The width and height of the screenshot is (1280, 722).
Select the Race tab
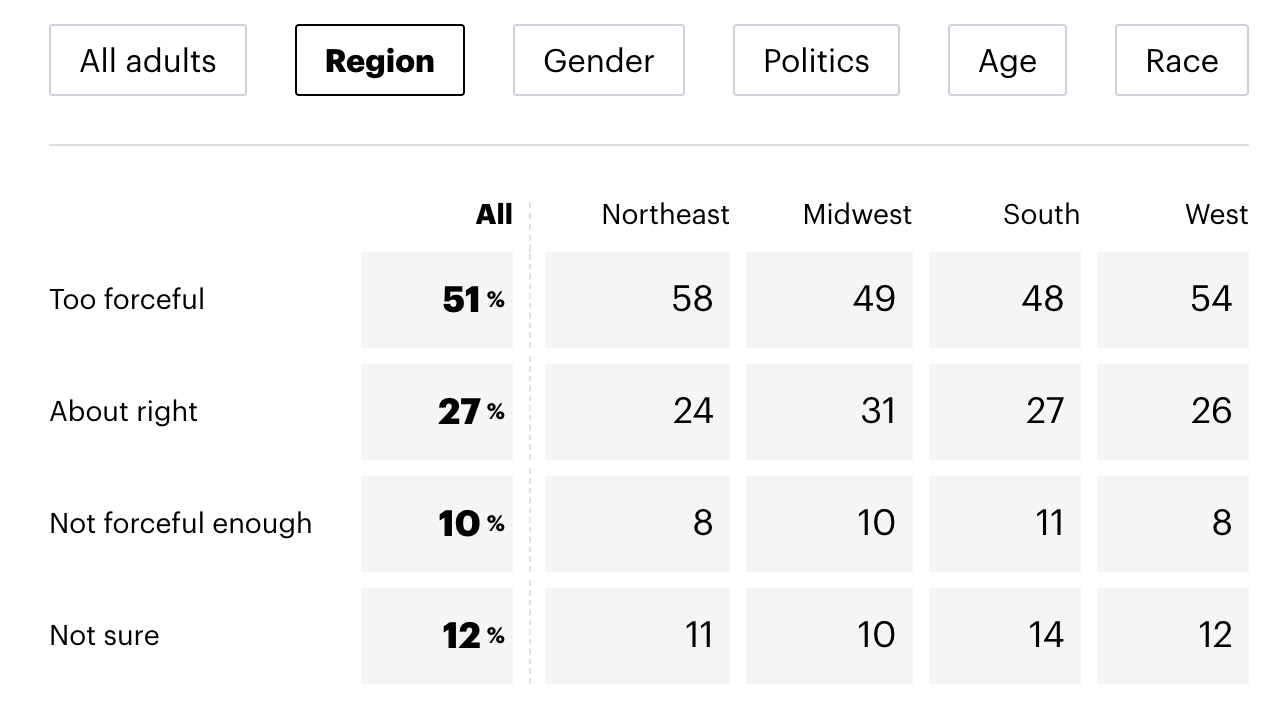[x=1181, y=61]
